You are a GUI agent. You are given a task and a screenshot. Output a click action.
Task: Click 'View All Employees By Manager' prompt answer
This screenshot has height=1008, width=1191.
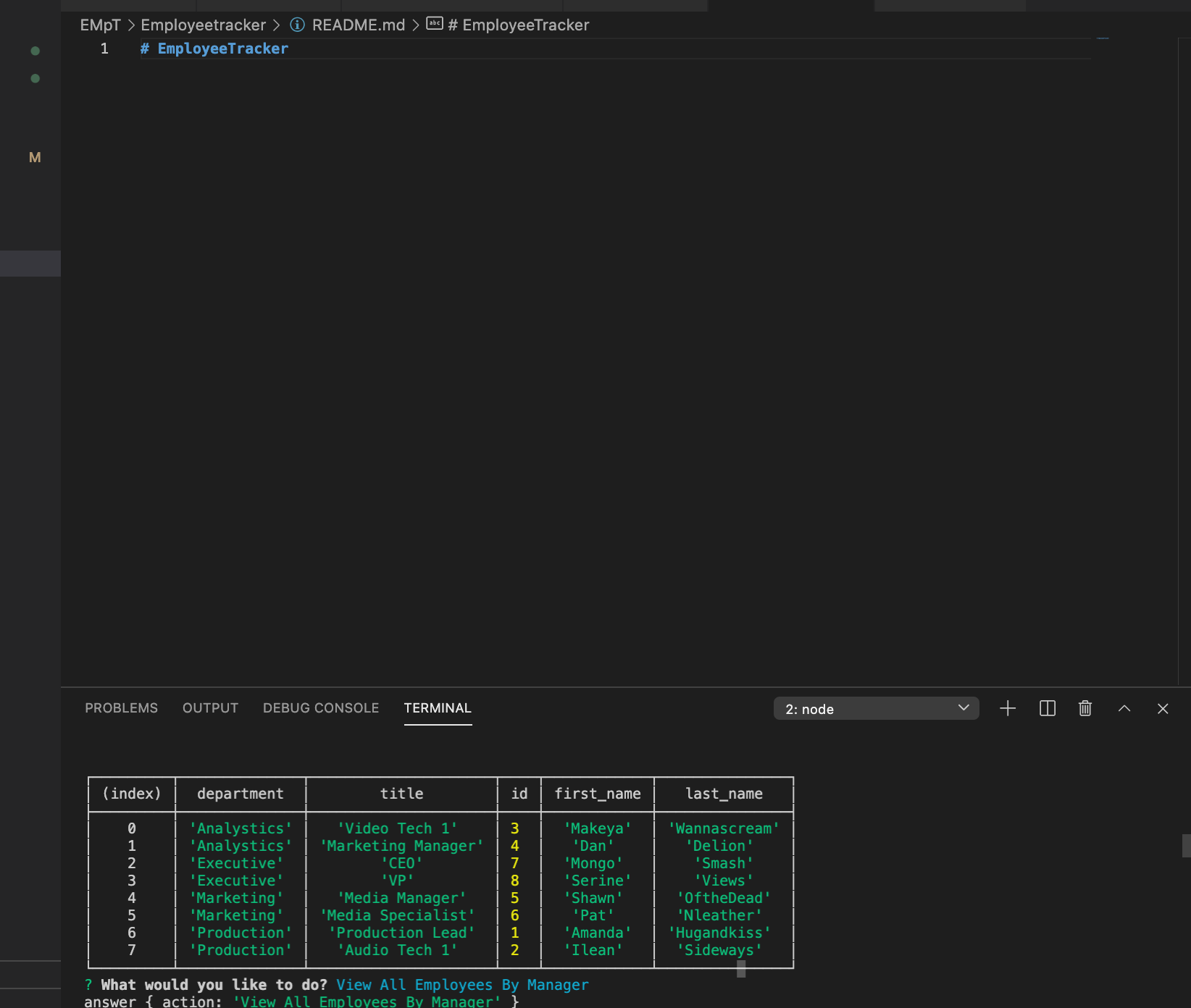coord(462,985)
